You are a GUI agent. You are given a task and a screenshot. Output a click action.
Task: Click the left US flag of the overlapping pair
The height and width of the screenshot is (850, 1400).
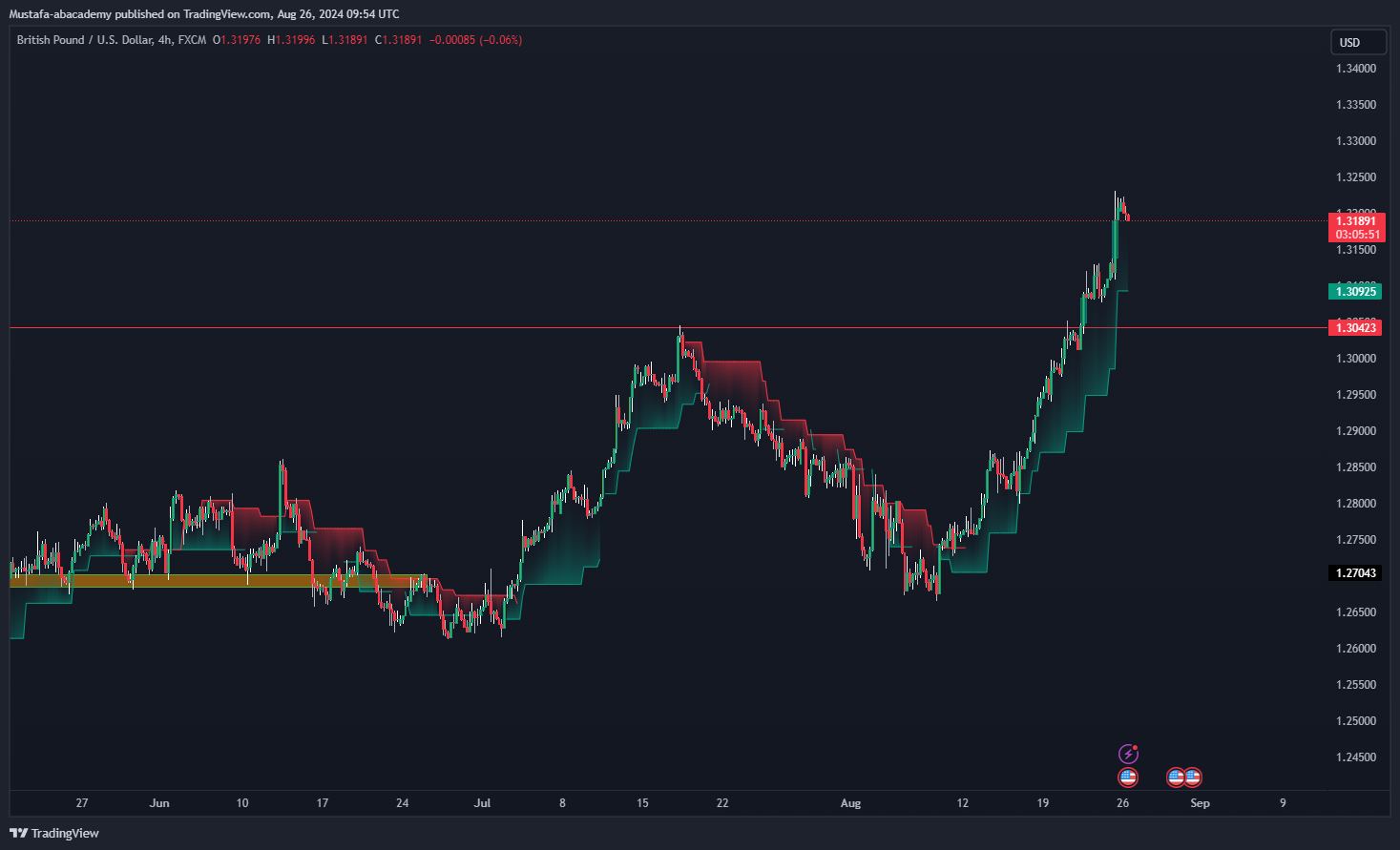pyautogui.click(x=1176, y=777)
